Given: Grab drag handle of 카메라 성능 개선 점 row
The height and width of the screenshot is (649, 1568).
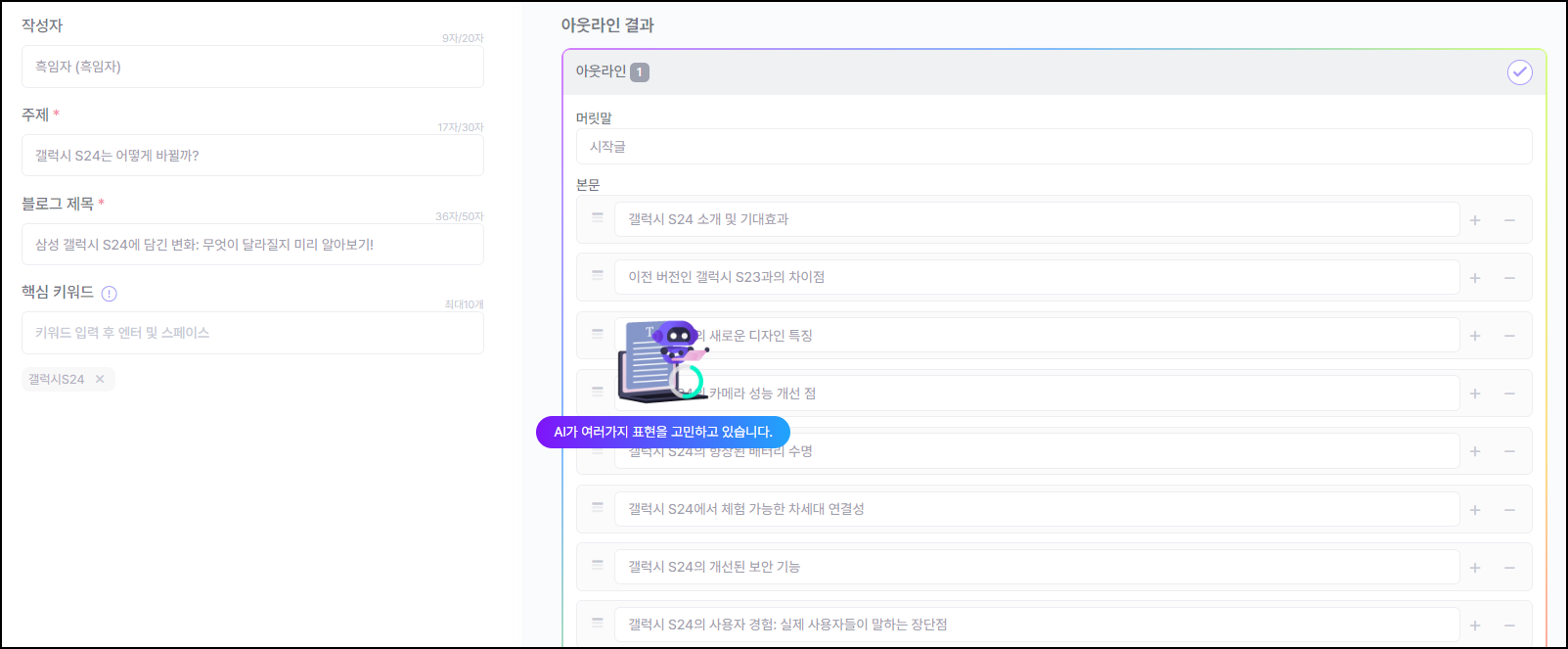Looking at the screenshot, I should 597,391.
